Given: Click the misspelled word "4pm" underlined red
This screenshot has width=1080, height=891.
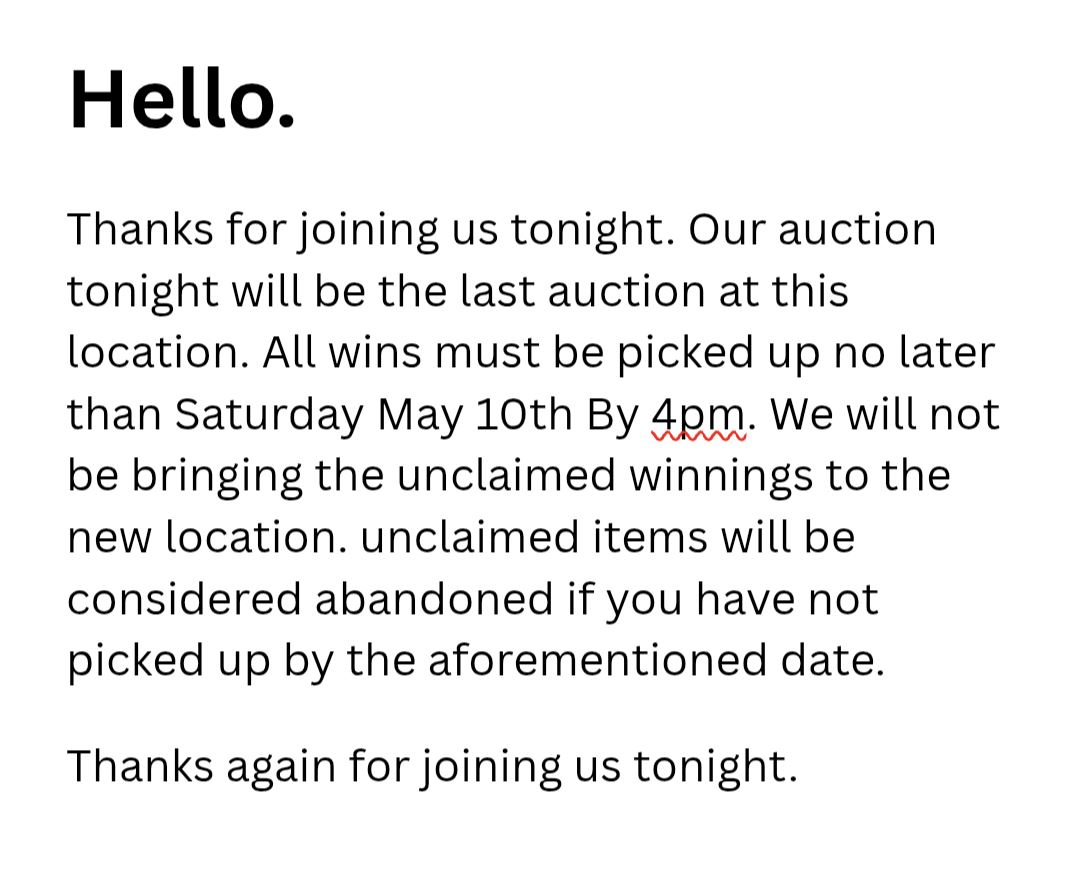Looking at the screenshot, I should coord(697,414).
